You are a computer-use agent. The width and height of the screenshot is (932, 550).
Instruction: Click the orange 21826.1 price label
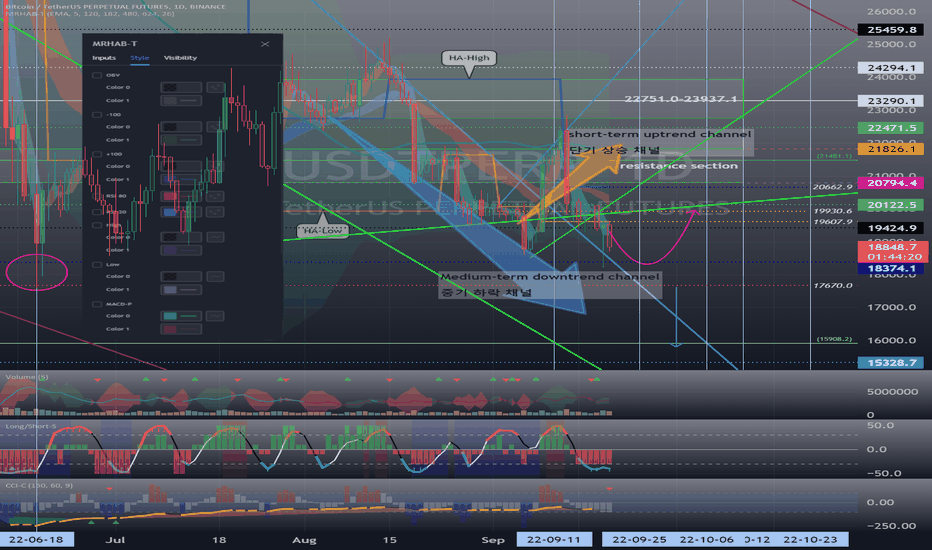891,149
